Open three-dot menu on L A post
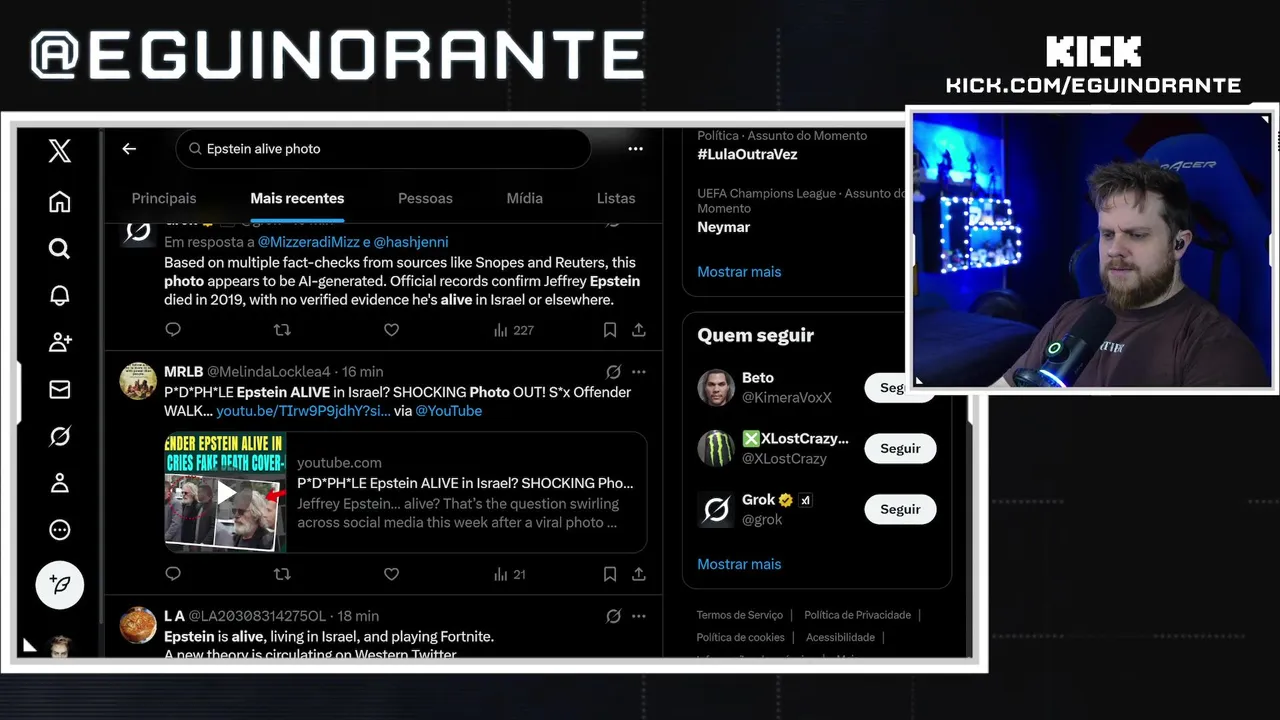 (639, 616)
